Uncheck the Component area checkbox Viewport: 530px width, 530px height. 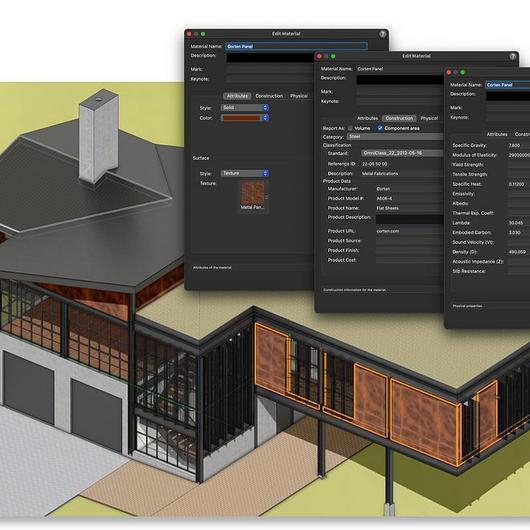click(380, 128)
